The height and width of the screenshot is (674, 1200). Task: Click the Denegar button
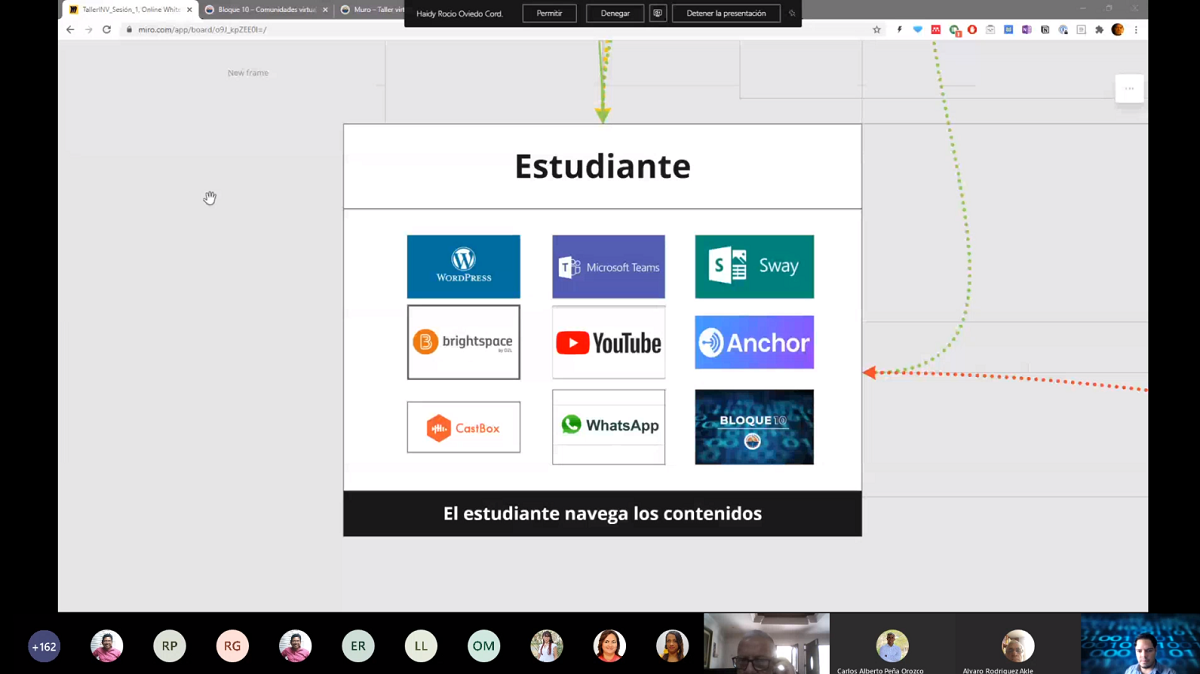[615, 14]
